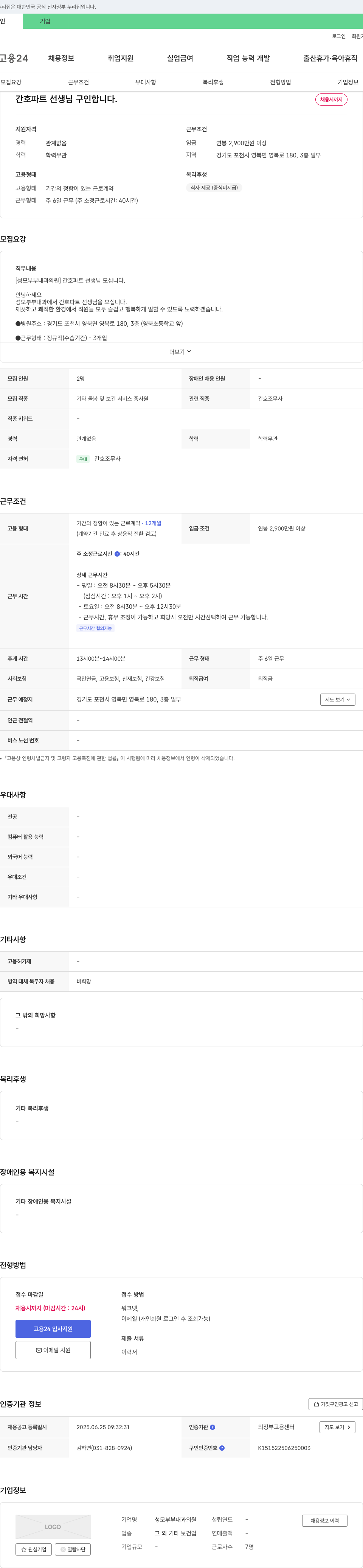Select certification number K151522506250003
363x1568 pixels.
click(284, 1448)
